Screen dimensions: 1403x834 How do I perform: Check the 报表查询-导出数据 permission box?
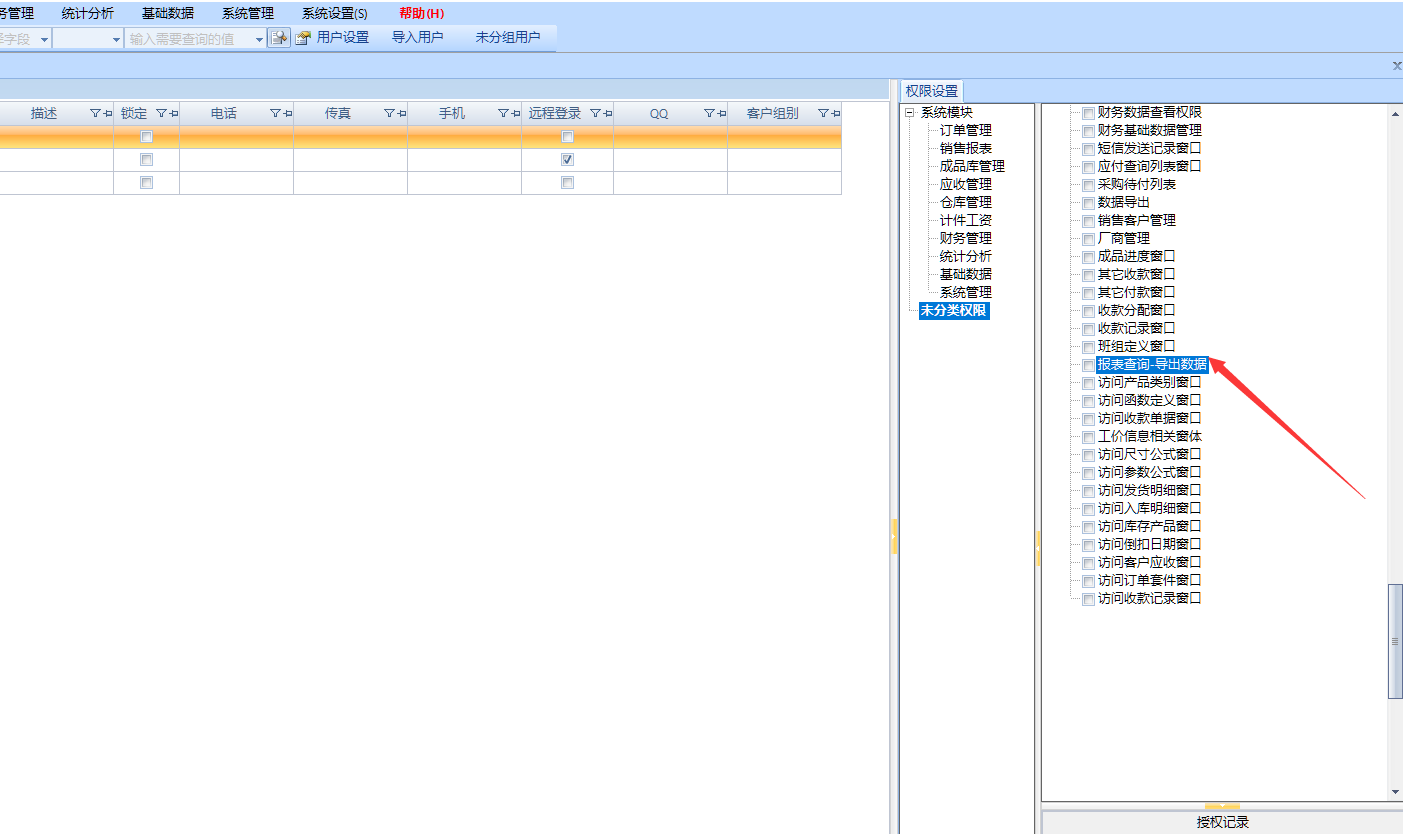(1088, 365)
